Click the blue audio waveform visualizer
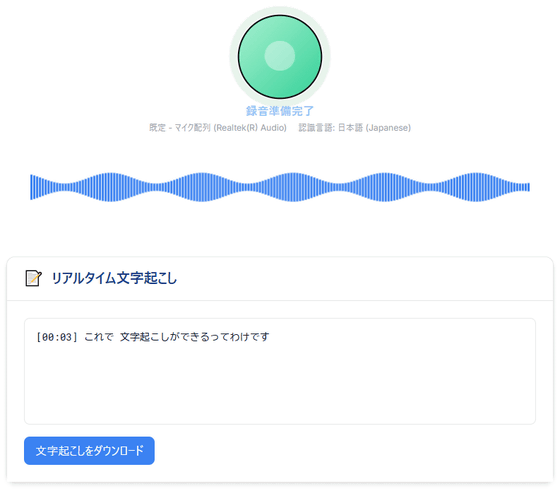The image size is (560, 491). [280, 187]
